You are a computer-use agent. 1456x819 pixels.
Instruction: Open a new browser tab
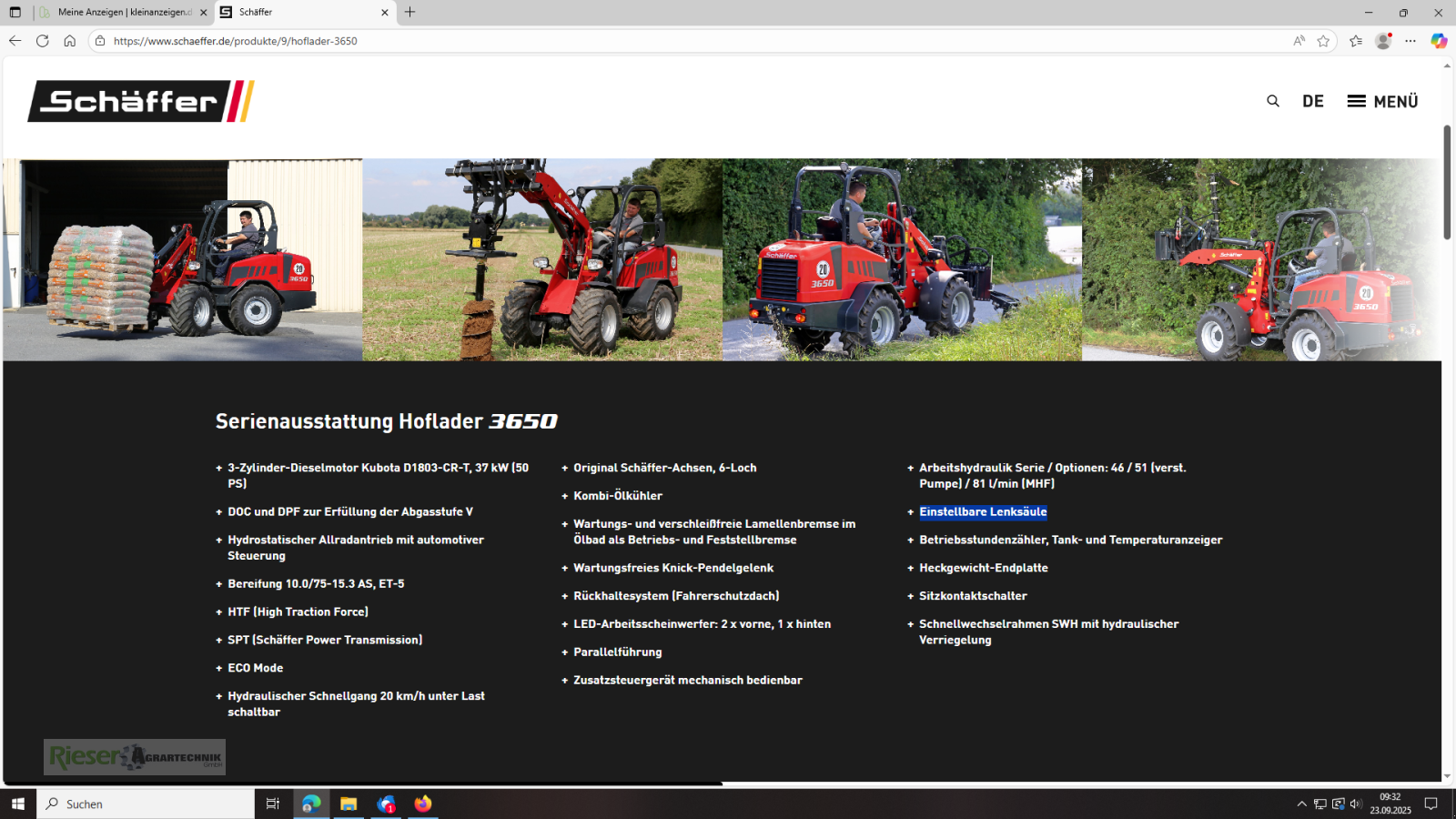coord(410,12)
